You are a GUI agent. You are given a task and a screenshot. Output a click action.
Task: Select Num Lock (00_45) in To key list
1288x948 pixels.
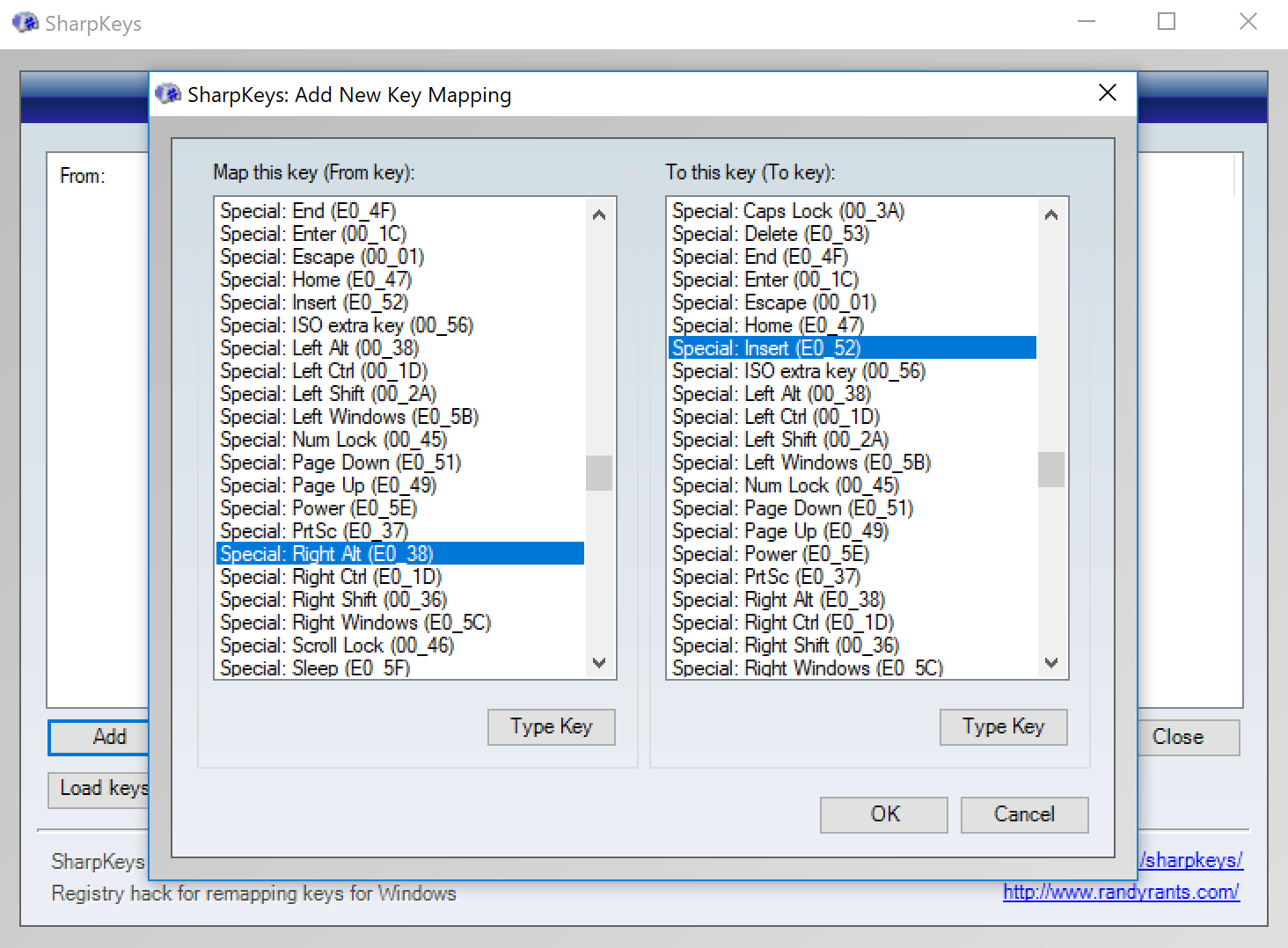coord(853,485)
